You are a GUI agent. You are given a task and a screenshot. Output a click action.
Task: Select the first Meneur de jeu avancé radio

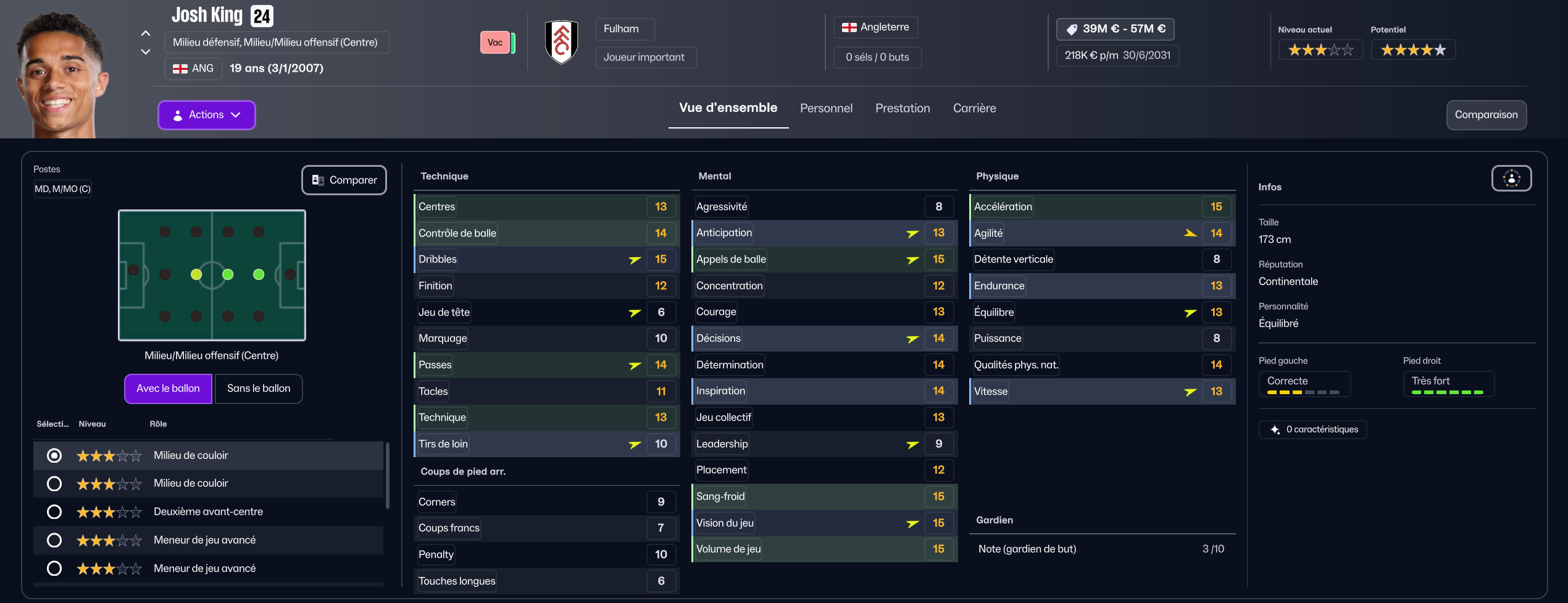tap(54, 540)
